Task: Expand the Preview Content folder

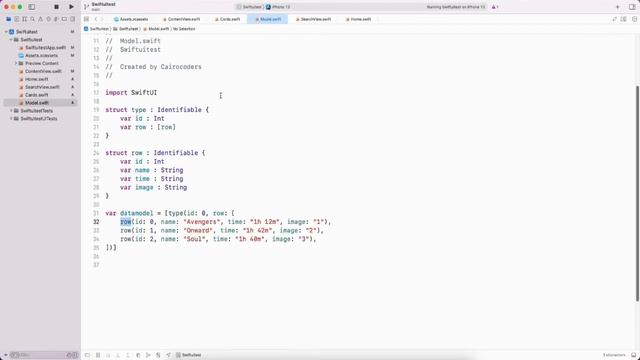Action: coord(16,63)
